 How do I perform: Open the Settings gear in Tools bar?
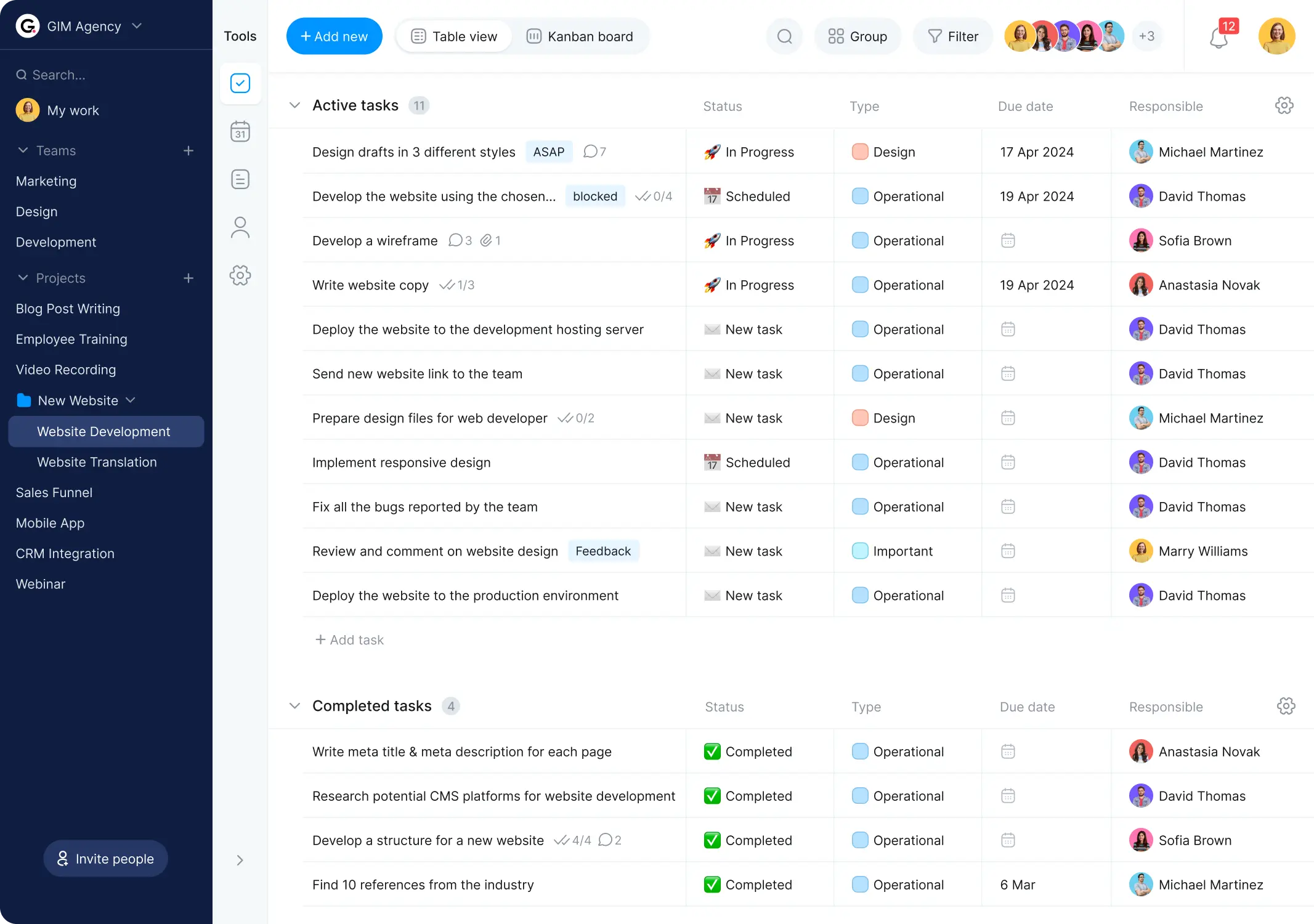coord(240,275)
